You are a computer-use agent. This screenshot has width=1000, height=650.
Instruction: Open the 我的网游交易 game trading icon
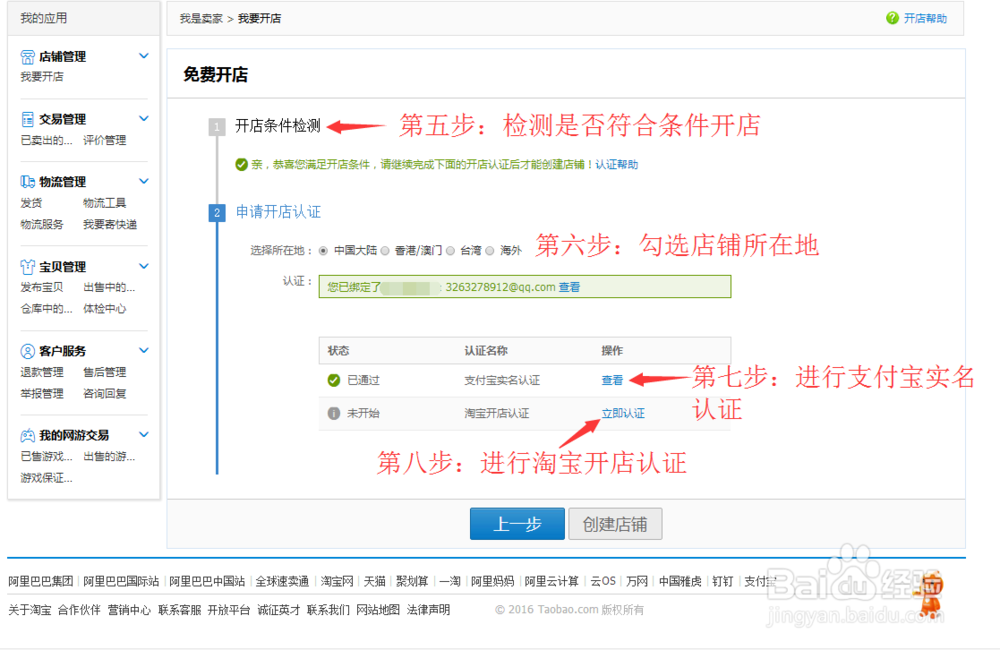(x=30, y=434)
